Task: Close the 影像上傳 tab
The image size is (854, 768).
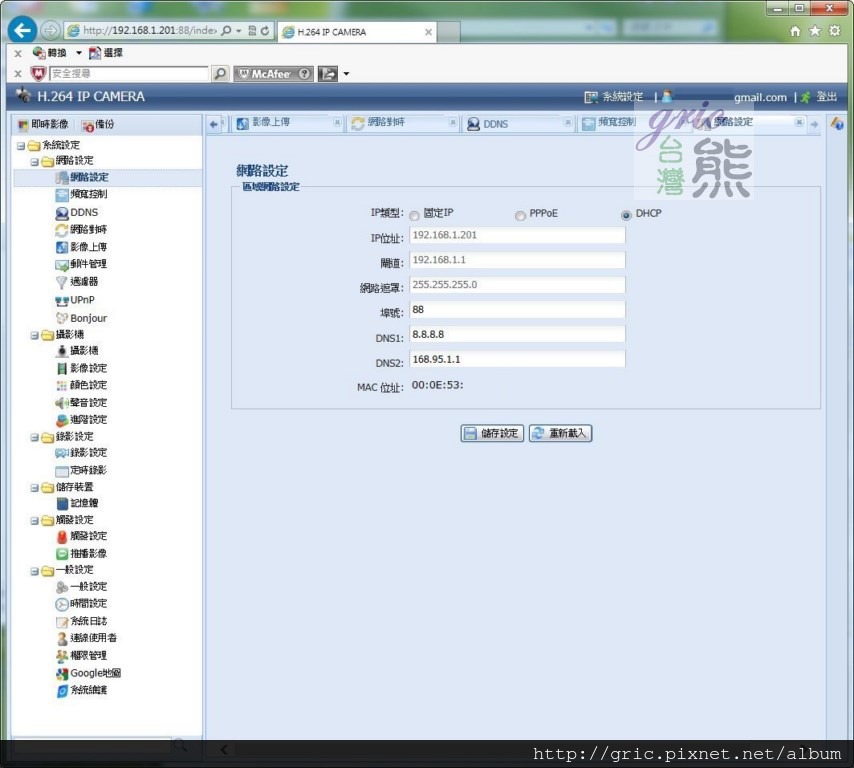Action: click(x=337, y=123)
